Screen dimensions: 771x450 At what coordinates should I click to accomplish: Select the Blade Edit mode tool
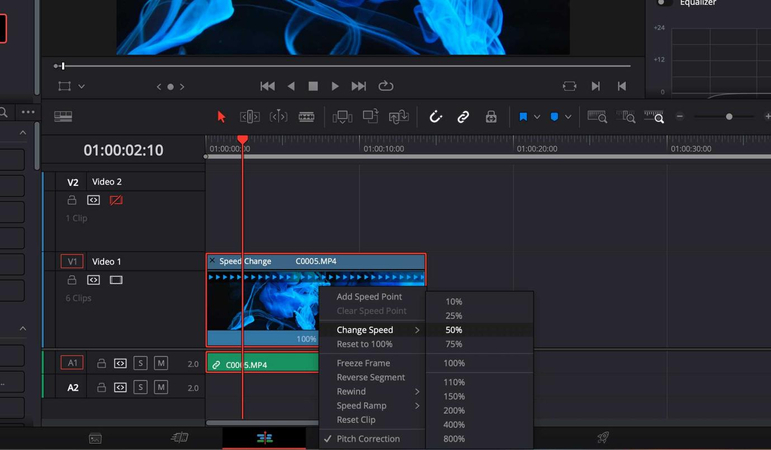(x=306, y=117)
